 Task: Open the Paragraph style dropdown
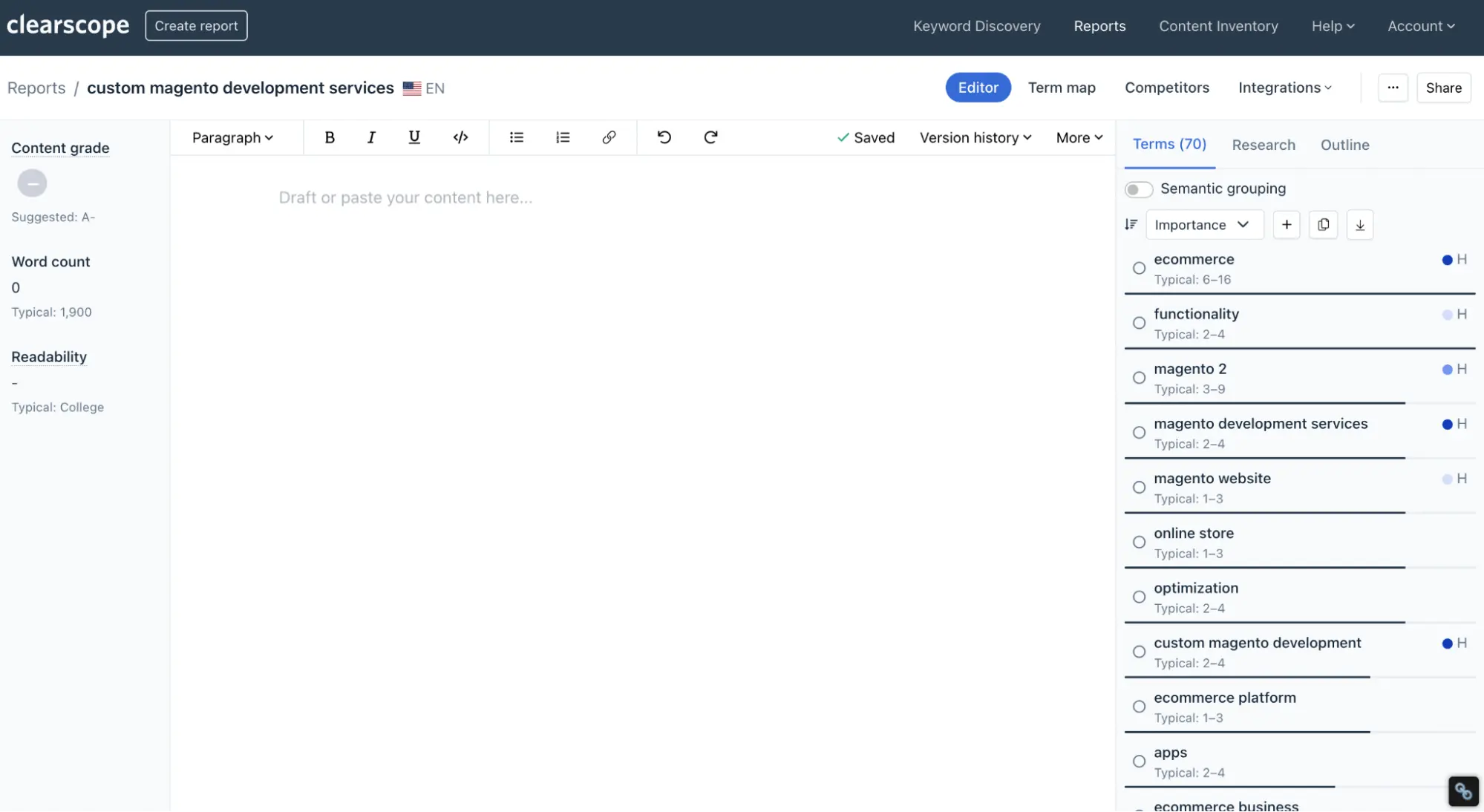coord(232,137)
